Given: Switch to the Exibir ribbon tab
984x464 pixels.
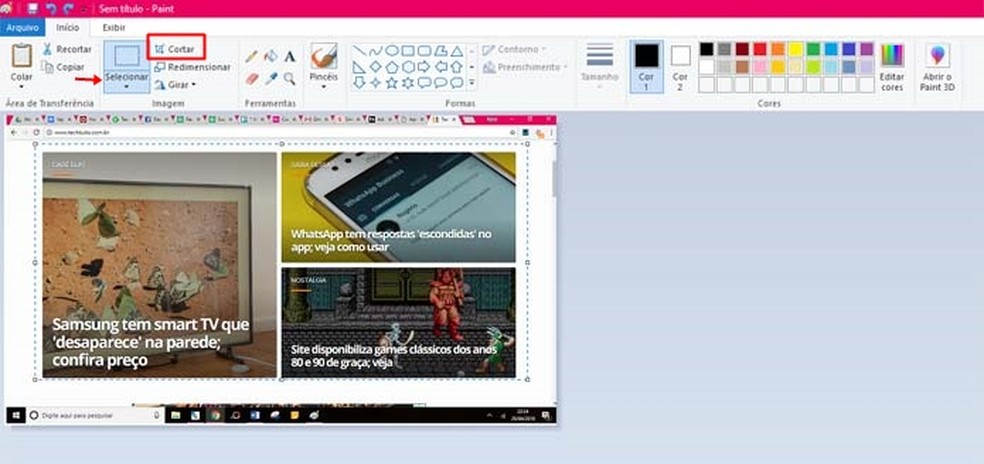Looking at the screenshot, I should click(x=114, y=28).
